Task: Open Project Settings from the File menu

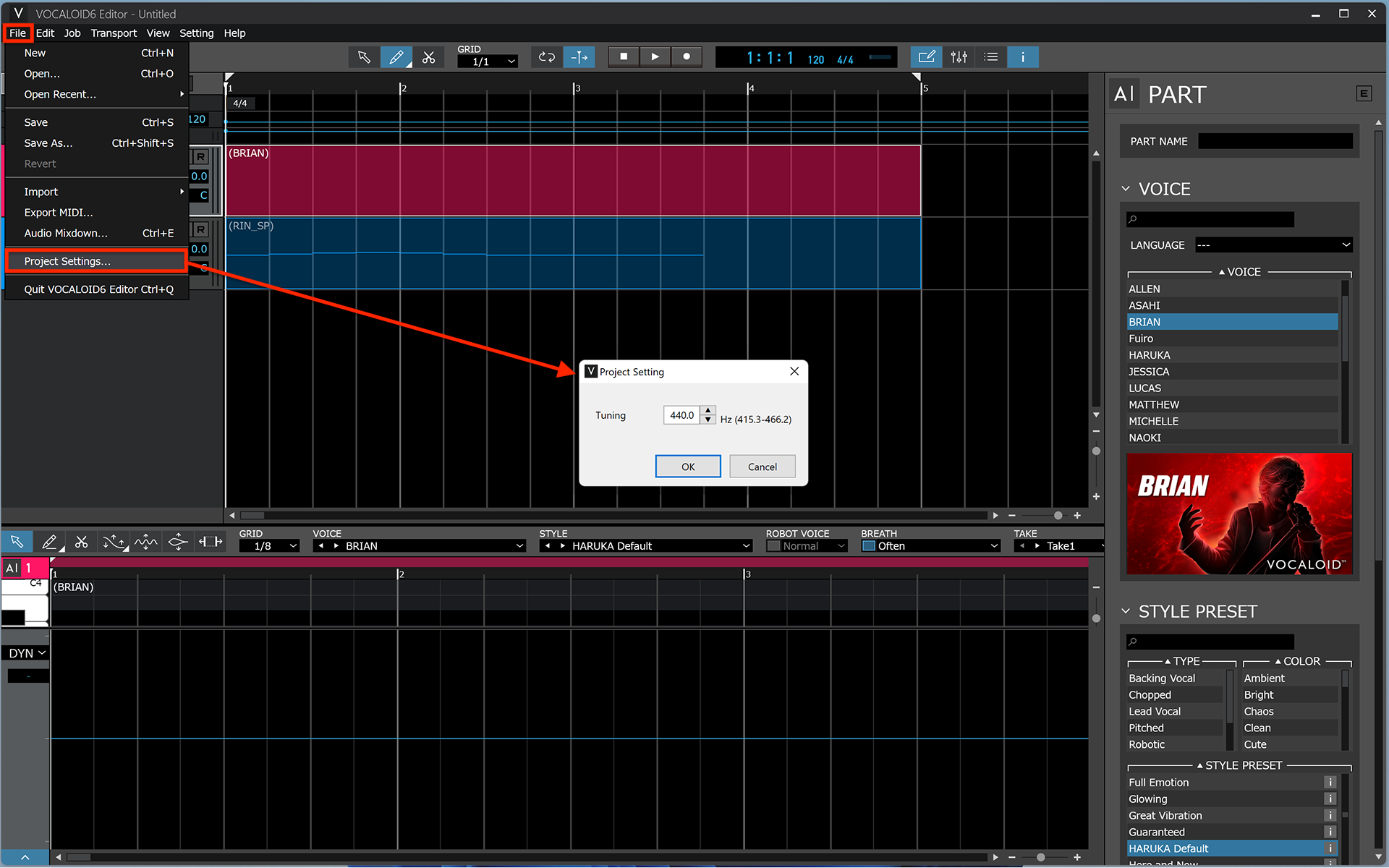Action: coord(65,261)
